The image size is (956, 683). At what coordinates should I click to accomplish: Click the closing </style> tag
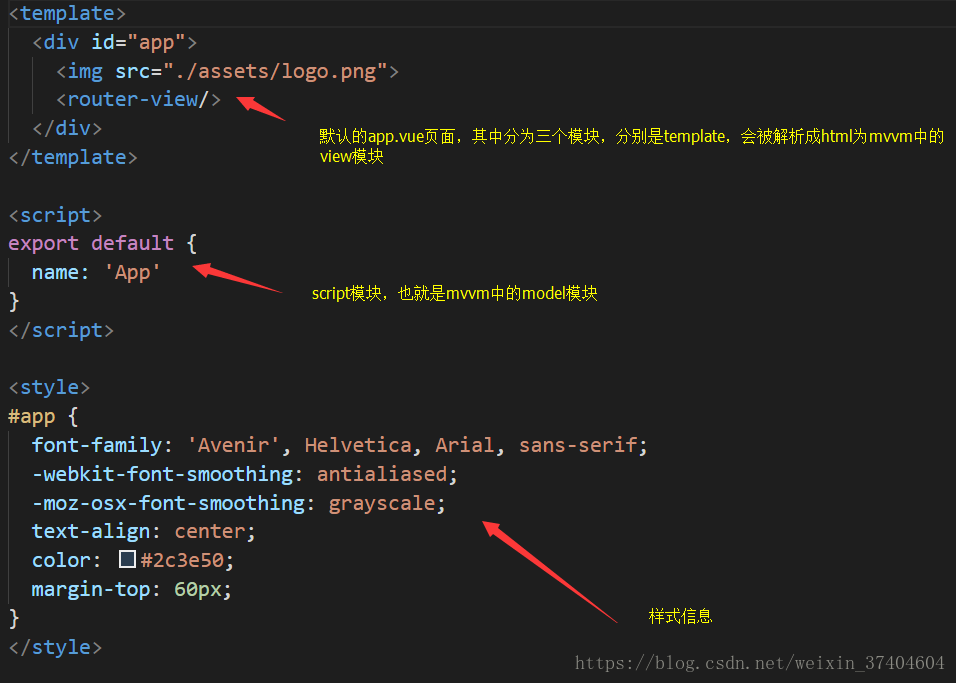click(55, 647)
